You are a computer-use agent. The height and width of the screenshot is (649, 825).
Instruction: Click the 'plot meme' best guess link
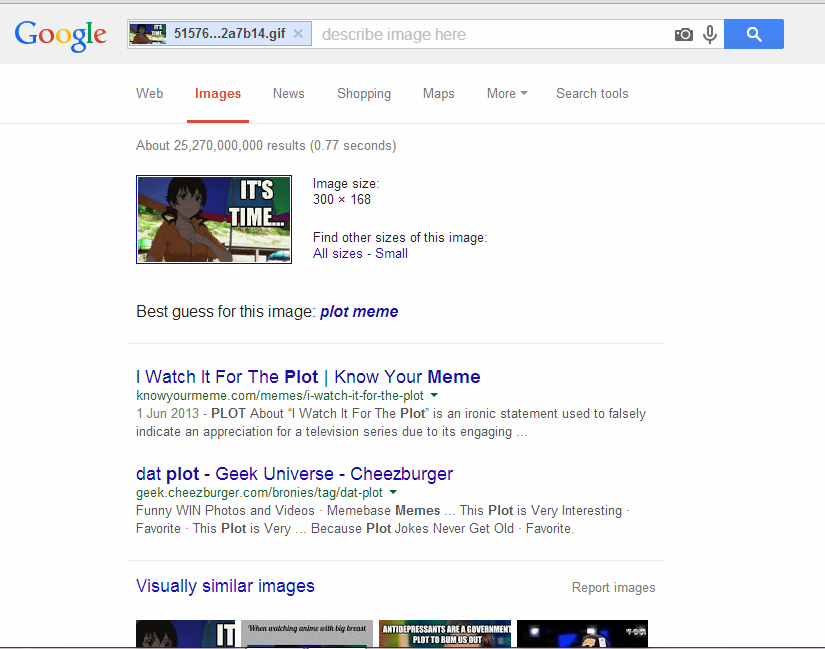pyautogui.click(x=359, y=312)
